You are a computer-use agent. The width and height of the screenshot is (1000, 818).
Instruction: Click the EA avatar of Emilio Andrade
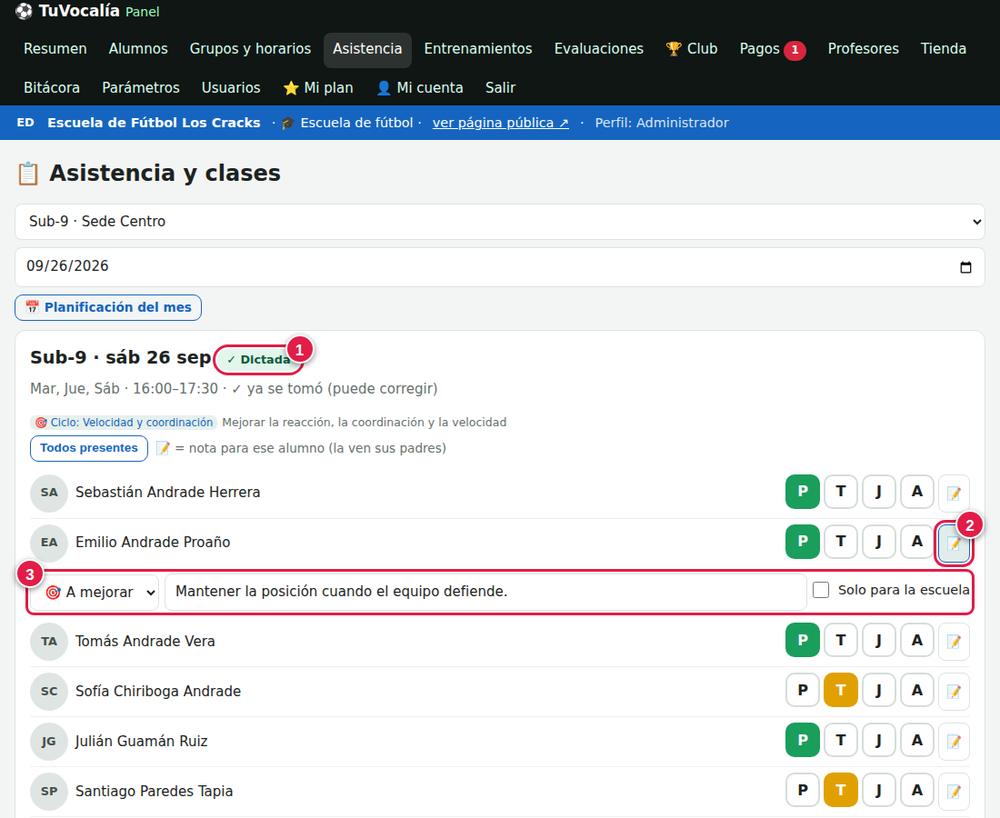click(x=49, y=543)
